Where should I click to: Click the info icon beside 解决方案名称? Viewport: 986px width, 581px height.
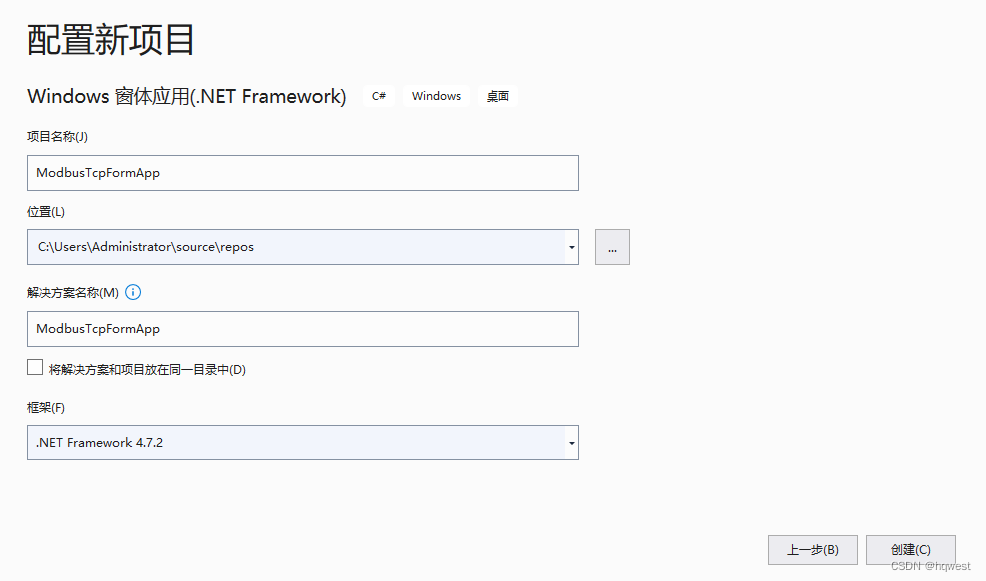[133, 292]
